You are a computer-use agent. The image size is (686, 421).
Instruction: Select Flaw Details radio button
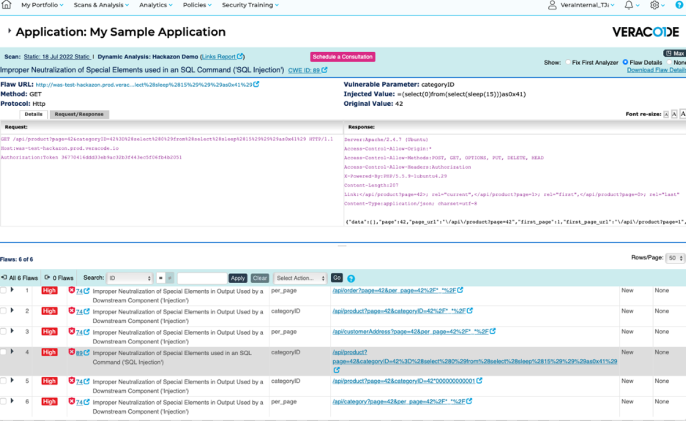point(625,62)
